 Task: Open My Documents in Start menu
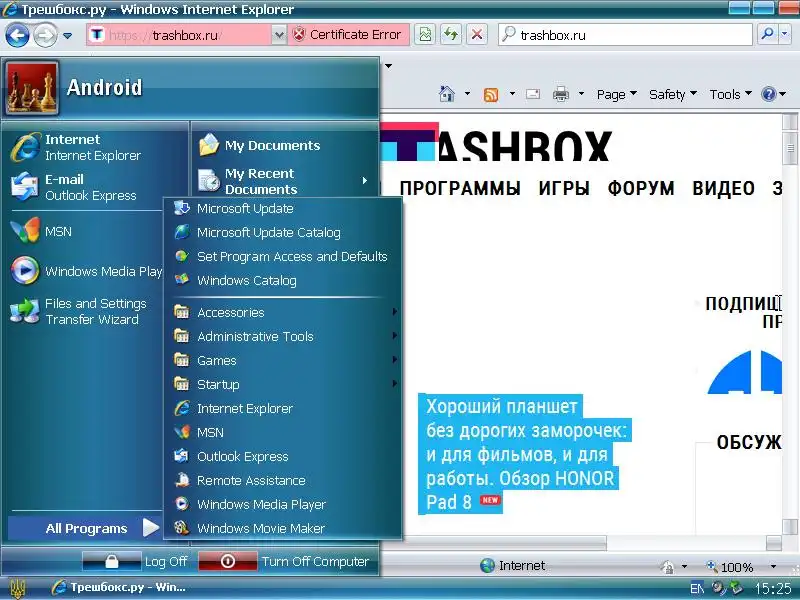click(285, 145)
